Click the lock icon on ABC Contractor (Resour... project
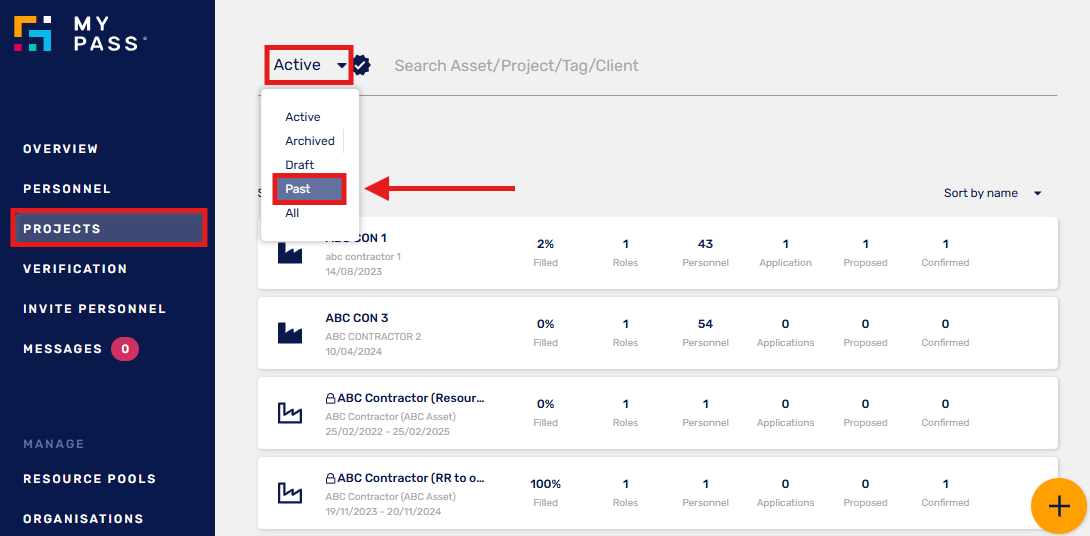 [331, 399]
